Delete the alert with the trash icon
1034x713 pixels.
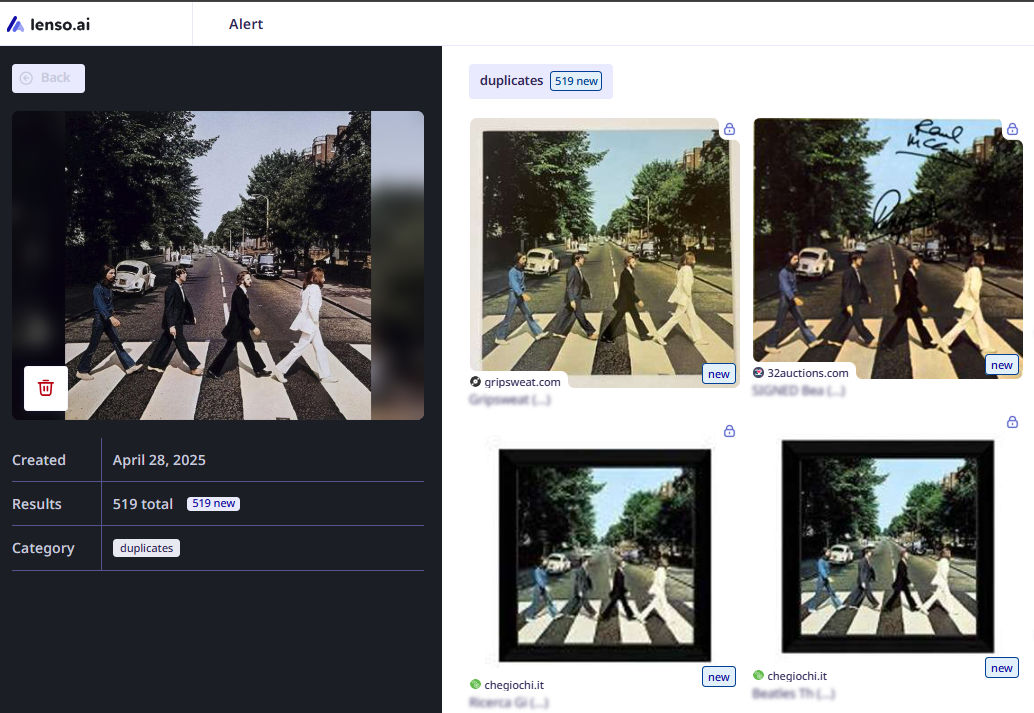pos(46,388)
